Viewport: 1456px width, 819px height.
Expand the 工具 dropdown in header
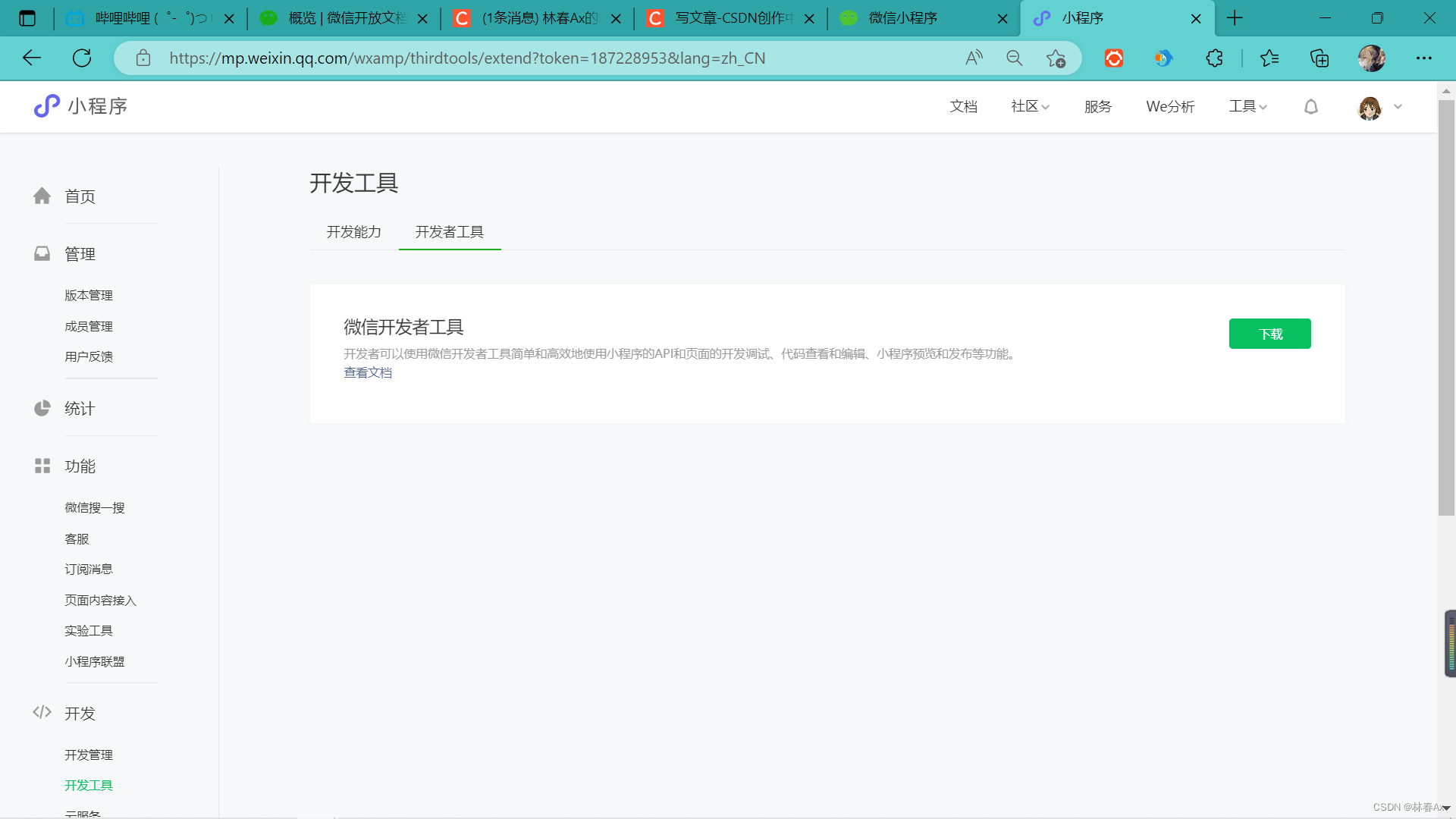pyautogui.click(x=1247, y=107)
